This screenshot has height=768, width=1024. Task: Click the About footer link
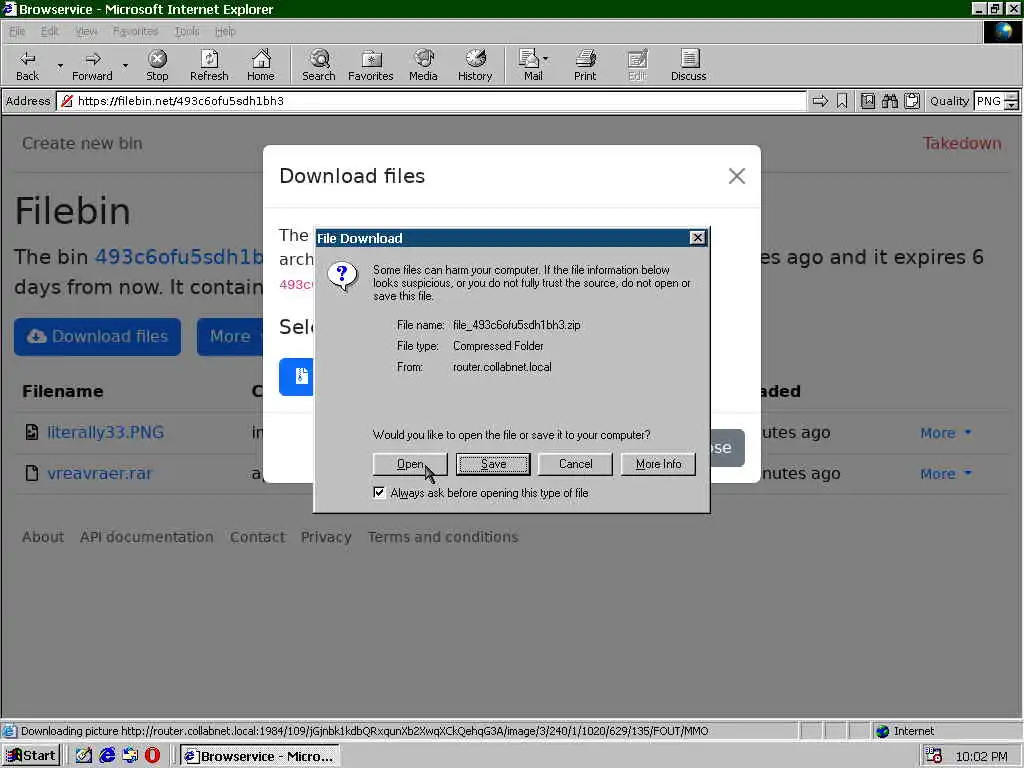[x=43, y=537]
